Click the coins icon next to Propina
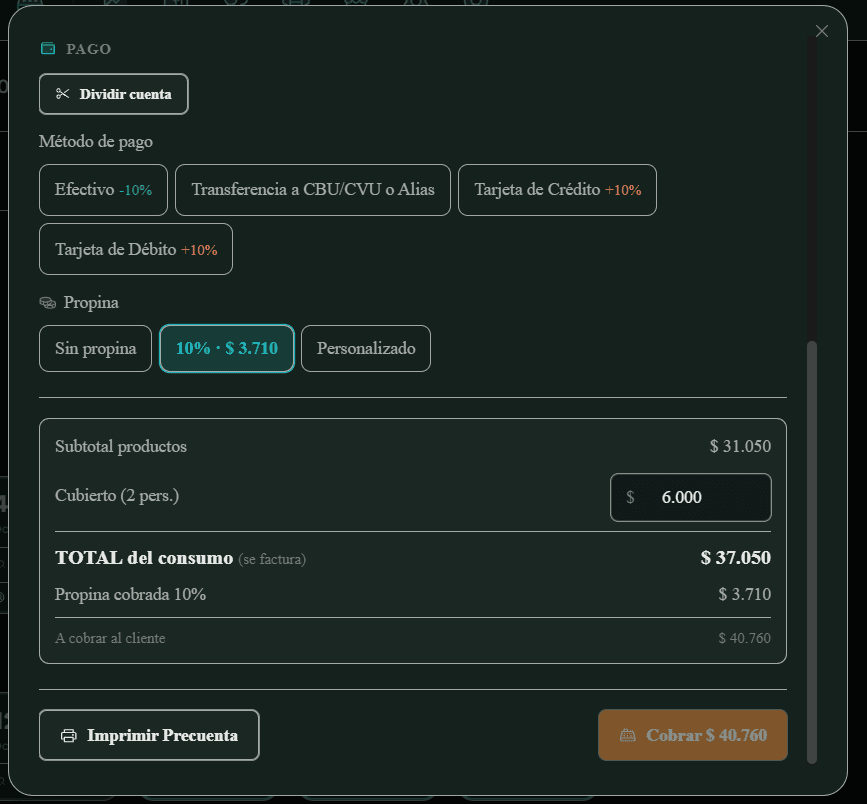 pos(48,302)
